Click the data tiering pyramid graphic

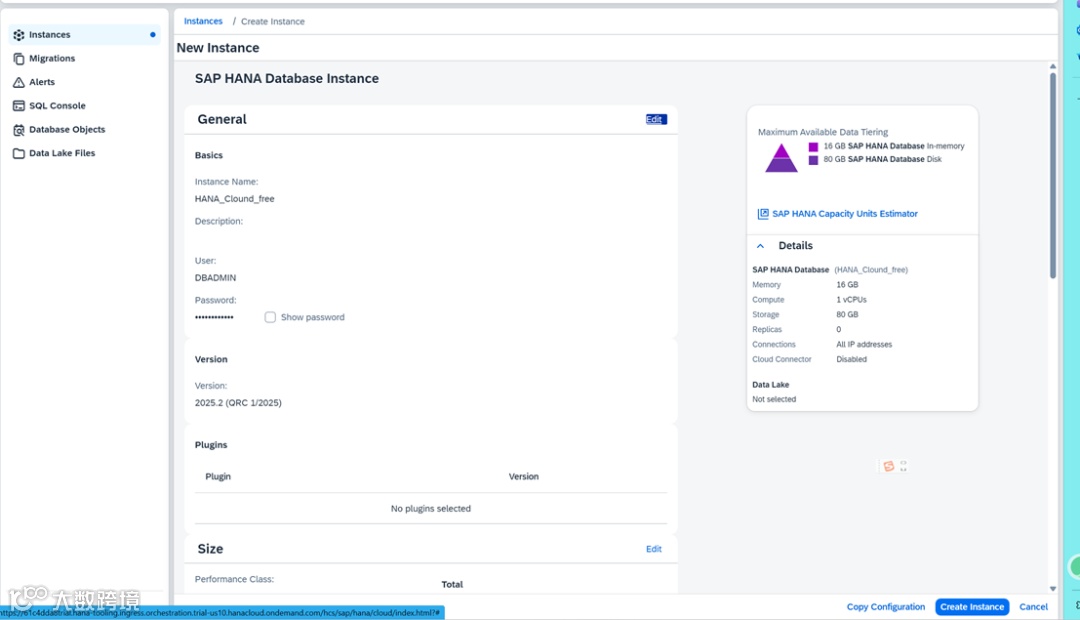pyautogui.click(x=781, y=158)
